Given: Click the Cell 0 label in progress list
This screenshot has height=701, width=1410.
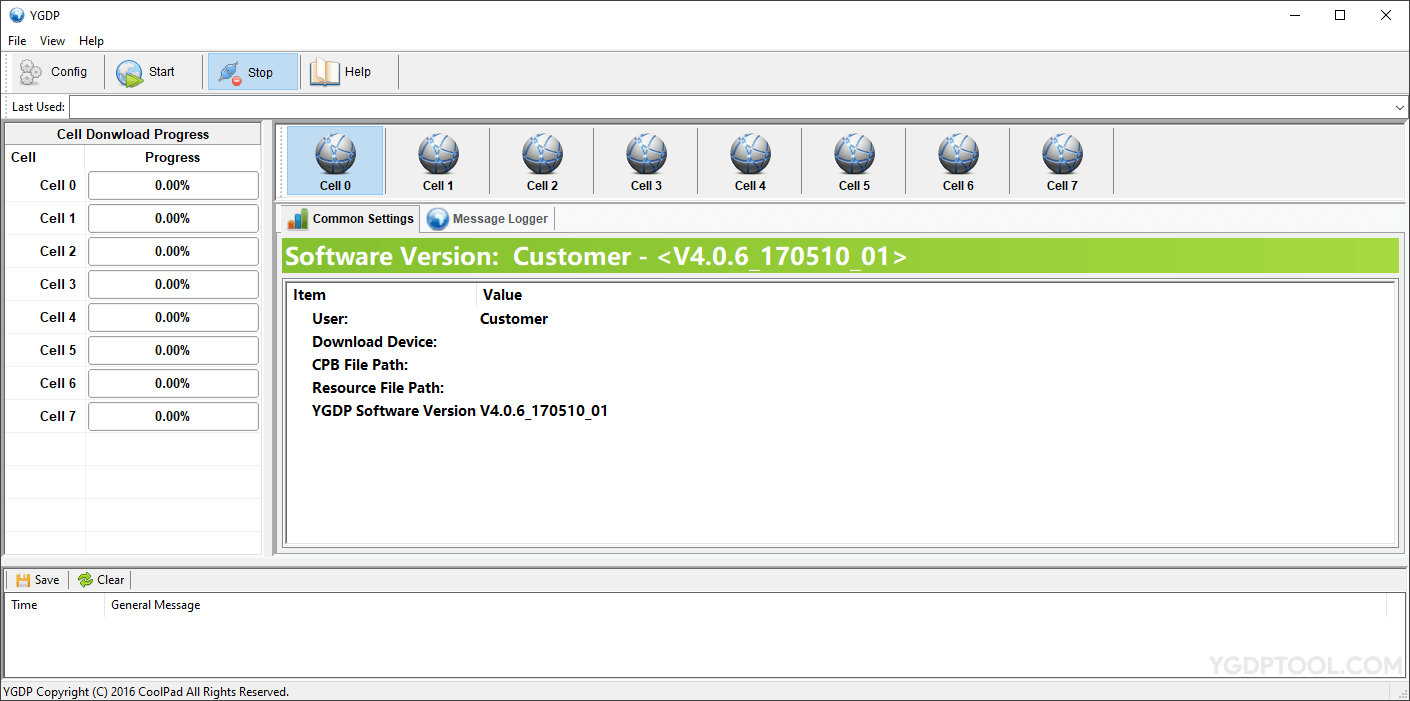Looking at the screenshot, I should coord(58,185).
